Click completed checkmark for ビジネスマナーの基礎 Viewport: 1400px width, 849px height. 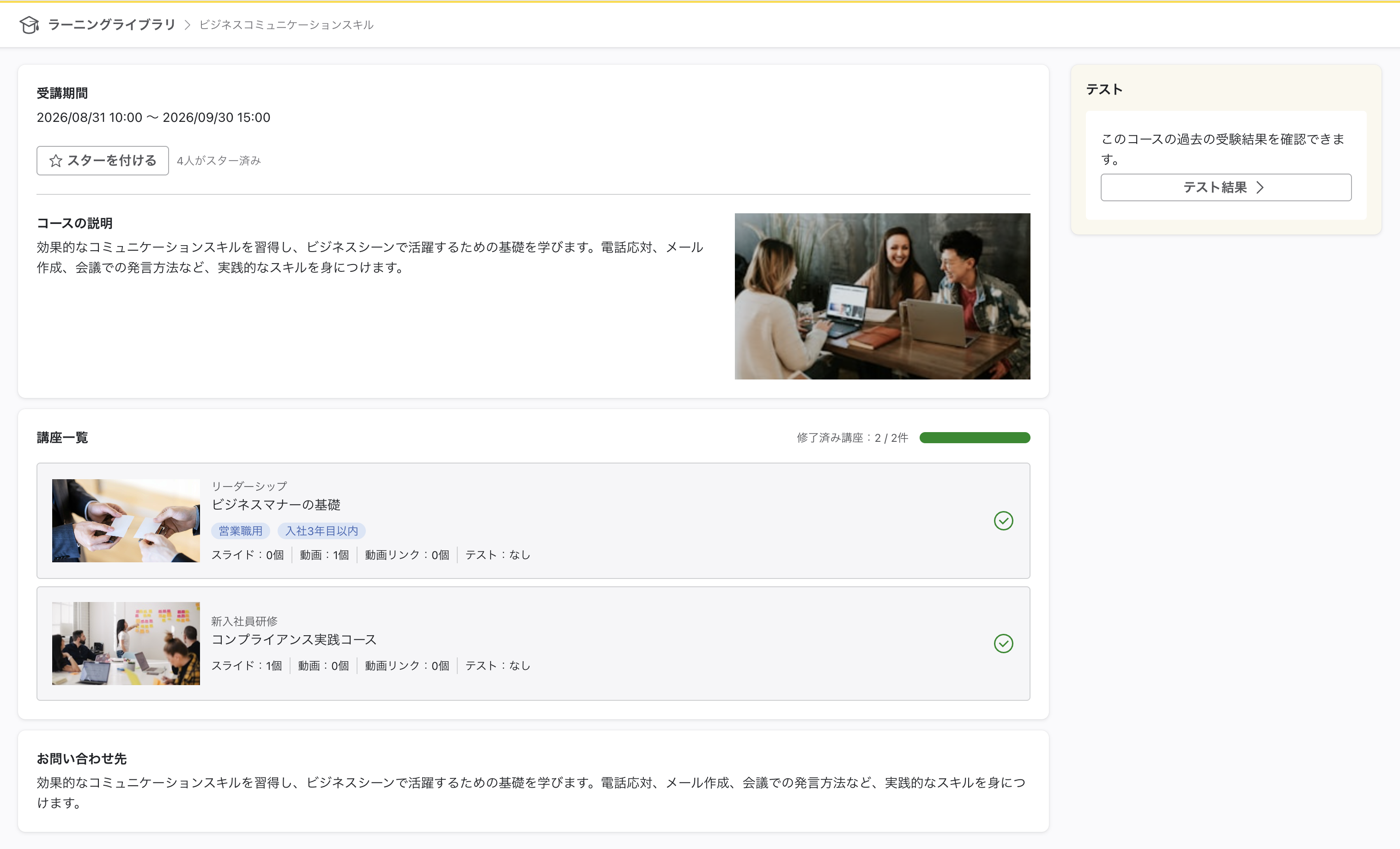[x=1003, y=521]
